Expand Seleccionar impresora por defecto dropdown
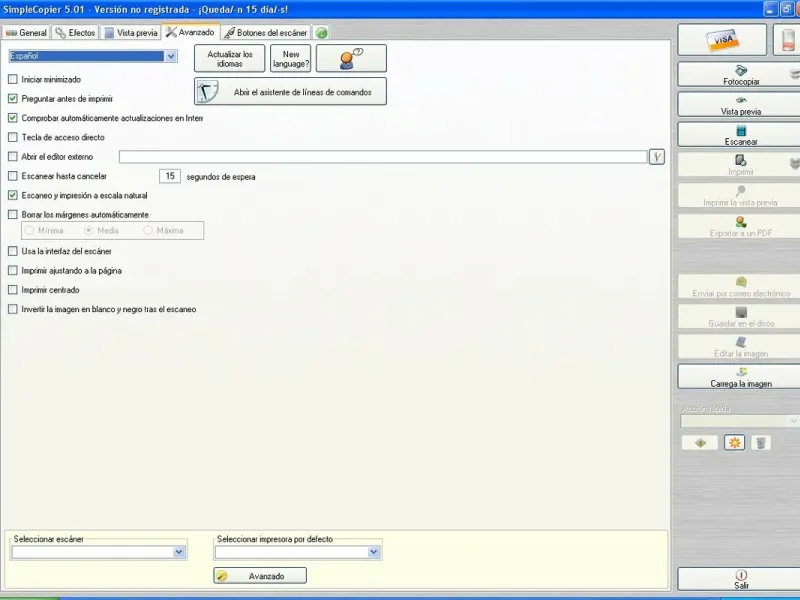The height and width of the screenshot is (600, 800). (374, 552)
